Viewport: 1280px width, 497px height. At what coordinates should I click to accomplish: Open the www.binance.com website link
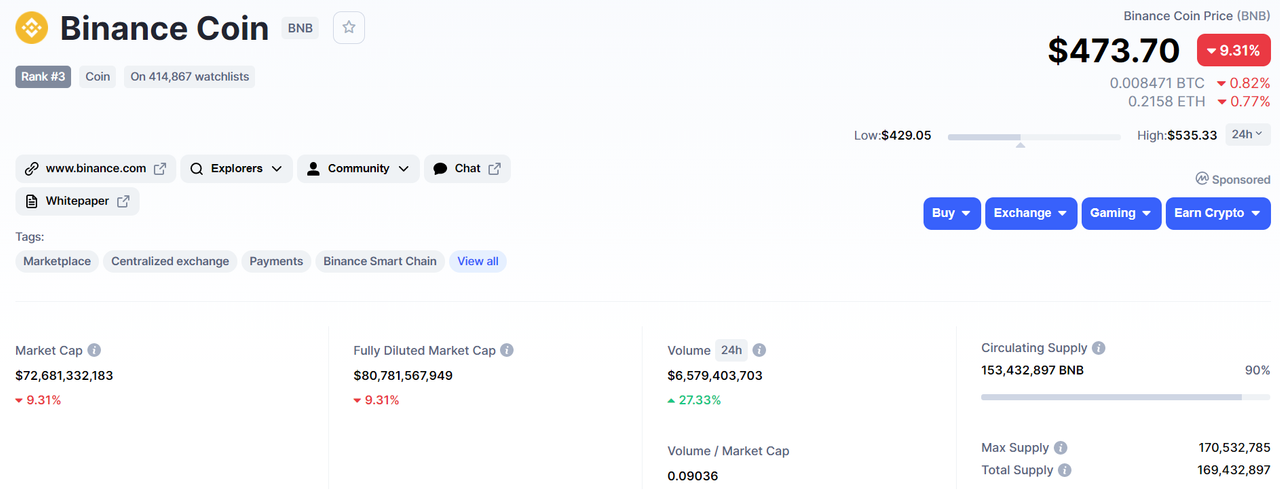[95, 169]
